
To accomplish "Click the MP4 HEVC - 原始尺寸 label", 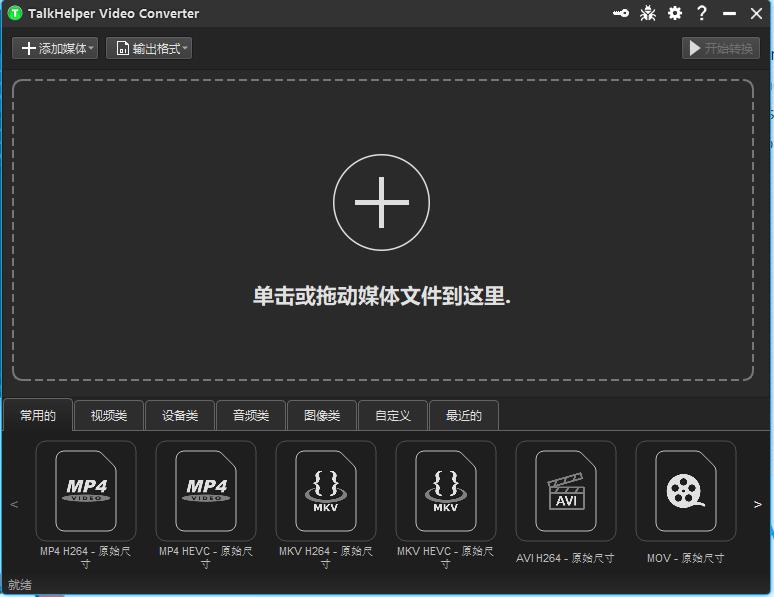I will point(206,557).
